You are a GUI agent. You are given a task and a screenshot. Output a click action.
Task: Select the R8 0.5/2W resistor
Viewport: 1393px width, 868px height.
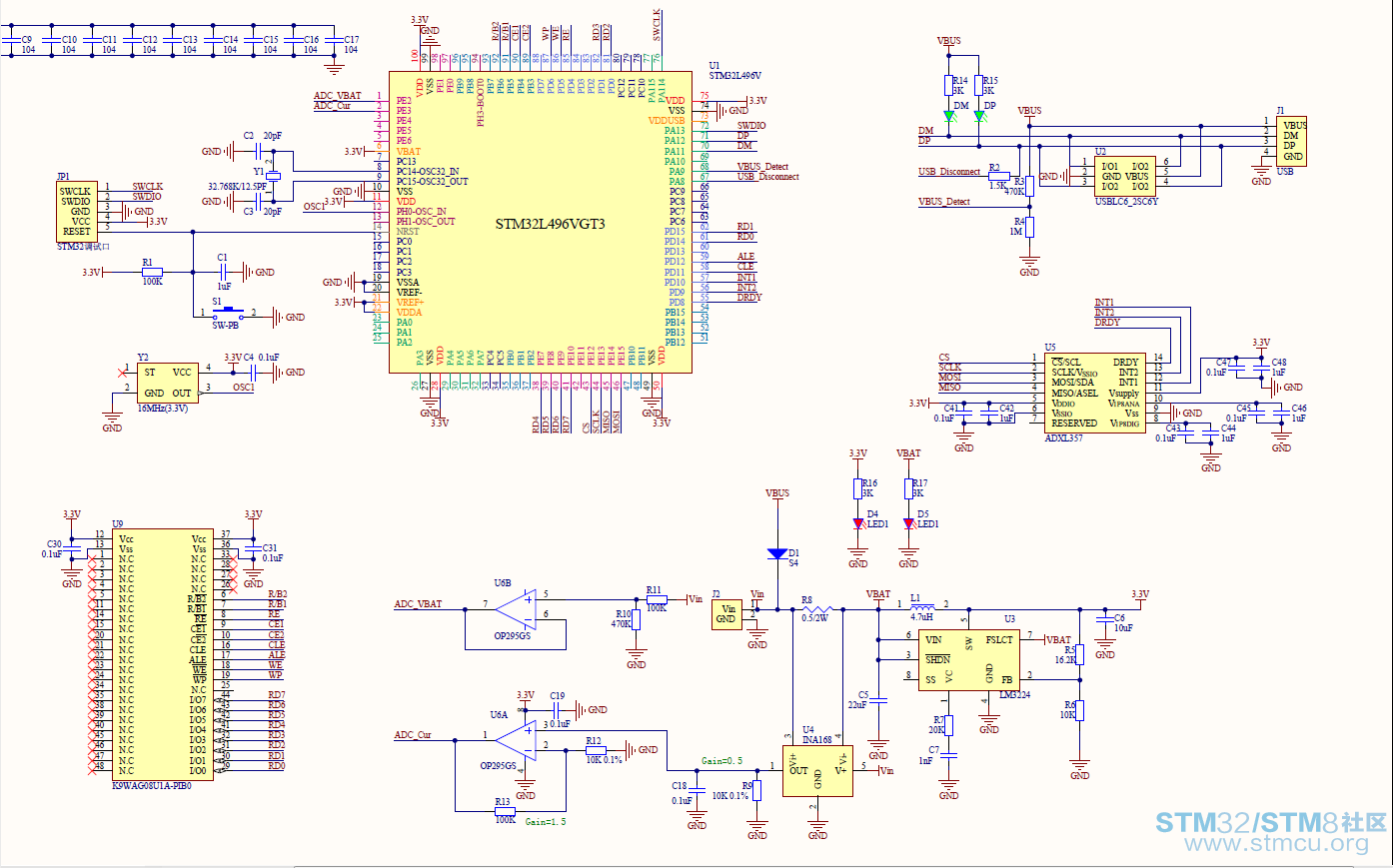[x=816, y=609]
